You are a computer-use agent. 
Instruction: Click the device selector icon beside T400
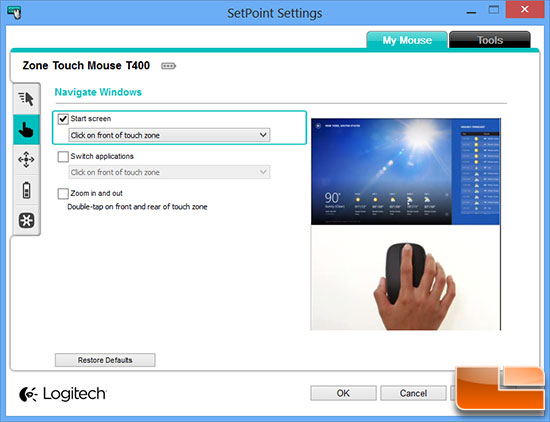168,66
